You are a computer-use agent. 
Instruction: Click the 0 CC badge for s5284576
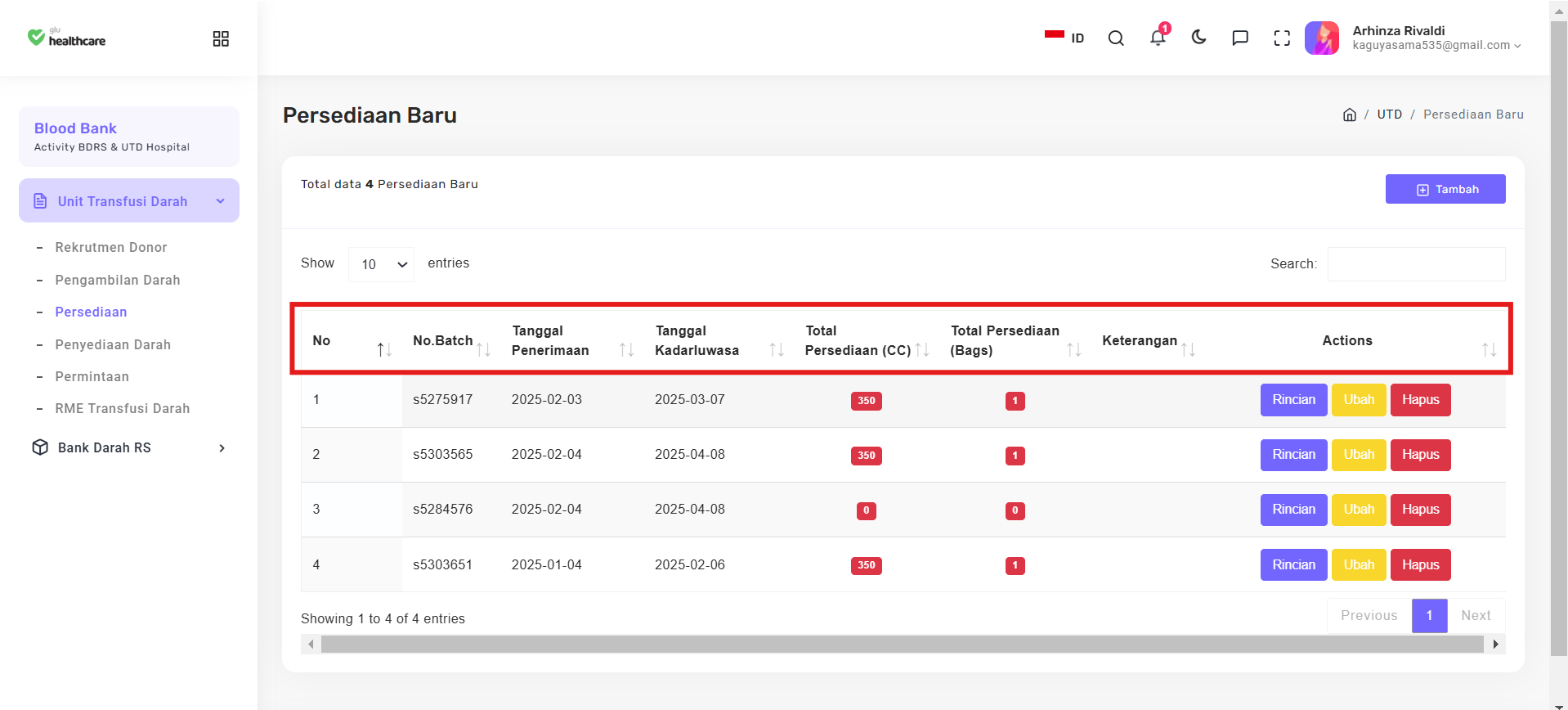(x=867, y=510)
